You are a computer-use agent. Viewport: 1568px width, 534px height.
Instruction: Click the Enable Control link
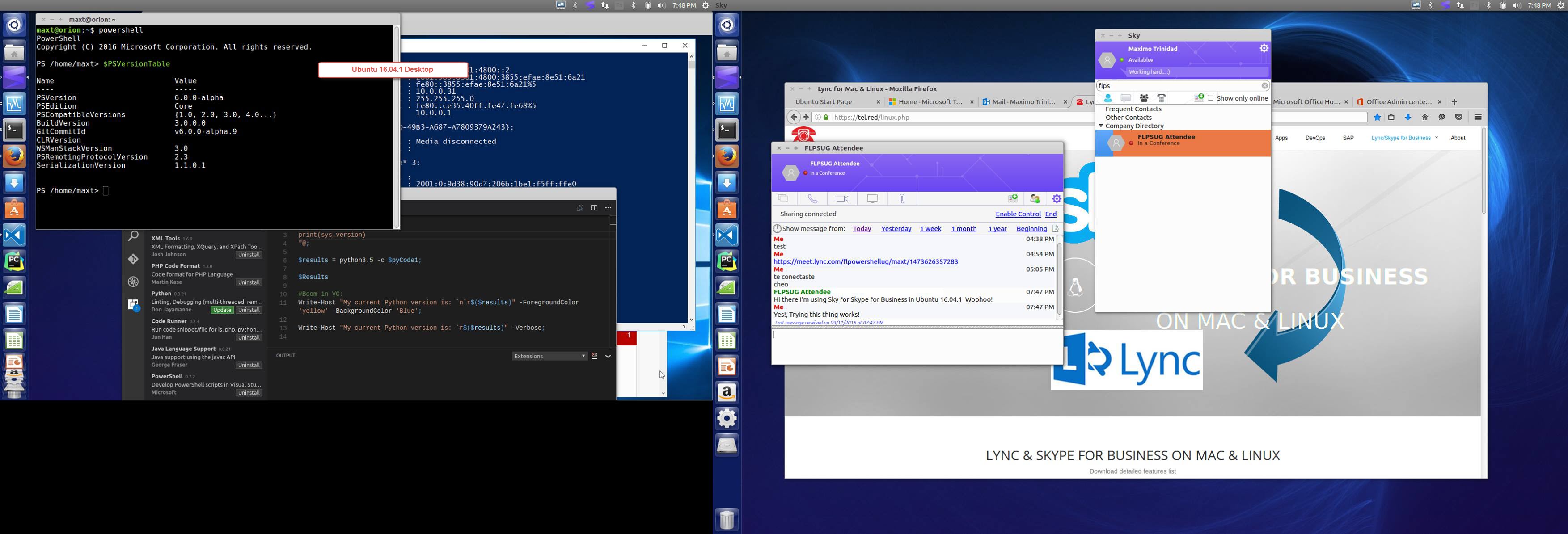[1018, 214]
